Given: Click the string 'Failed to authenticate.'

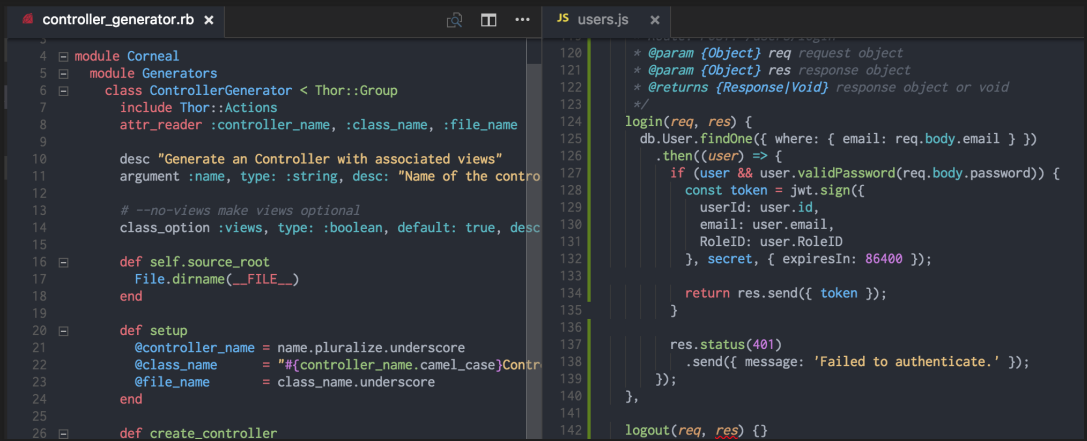Looking at the screenshot, I should tap(907, 362).
